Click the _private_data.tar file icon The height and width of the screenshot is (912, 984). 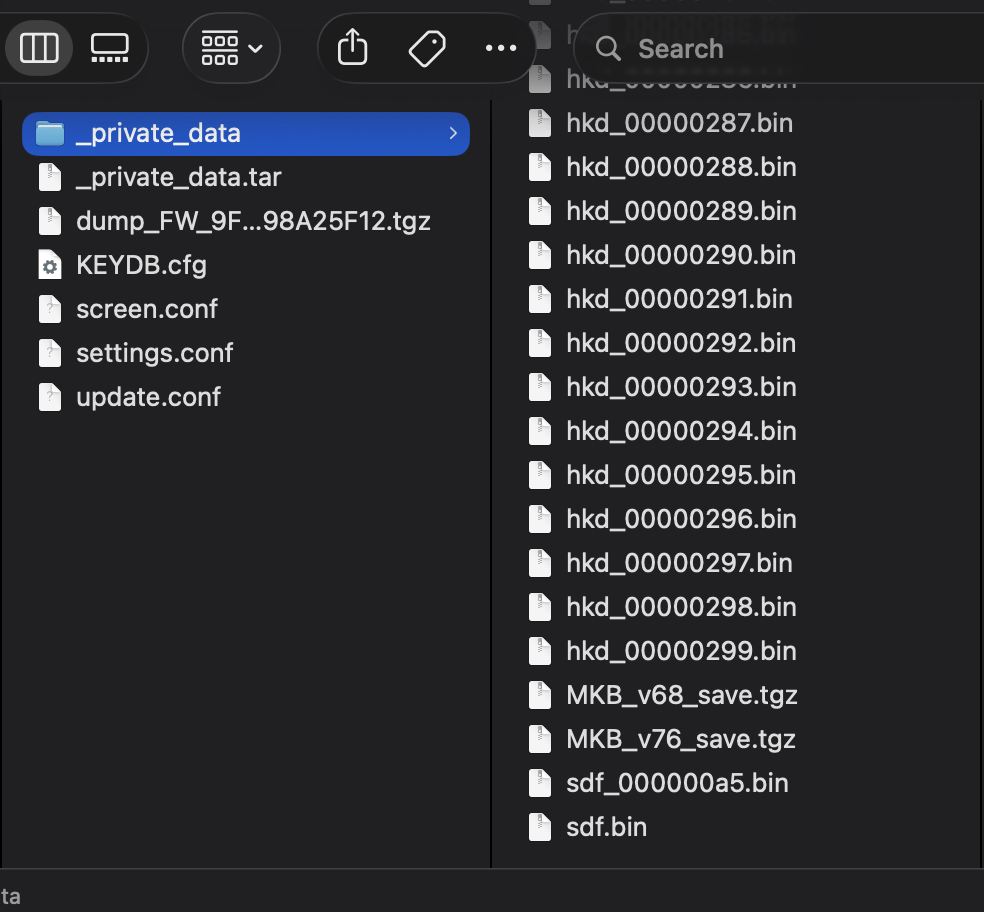click(50, 178)
